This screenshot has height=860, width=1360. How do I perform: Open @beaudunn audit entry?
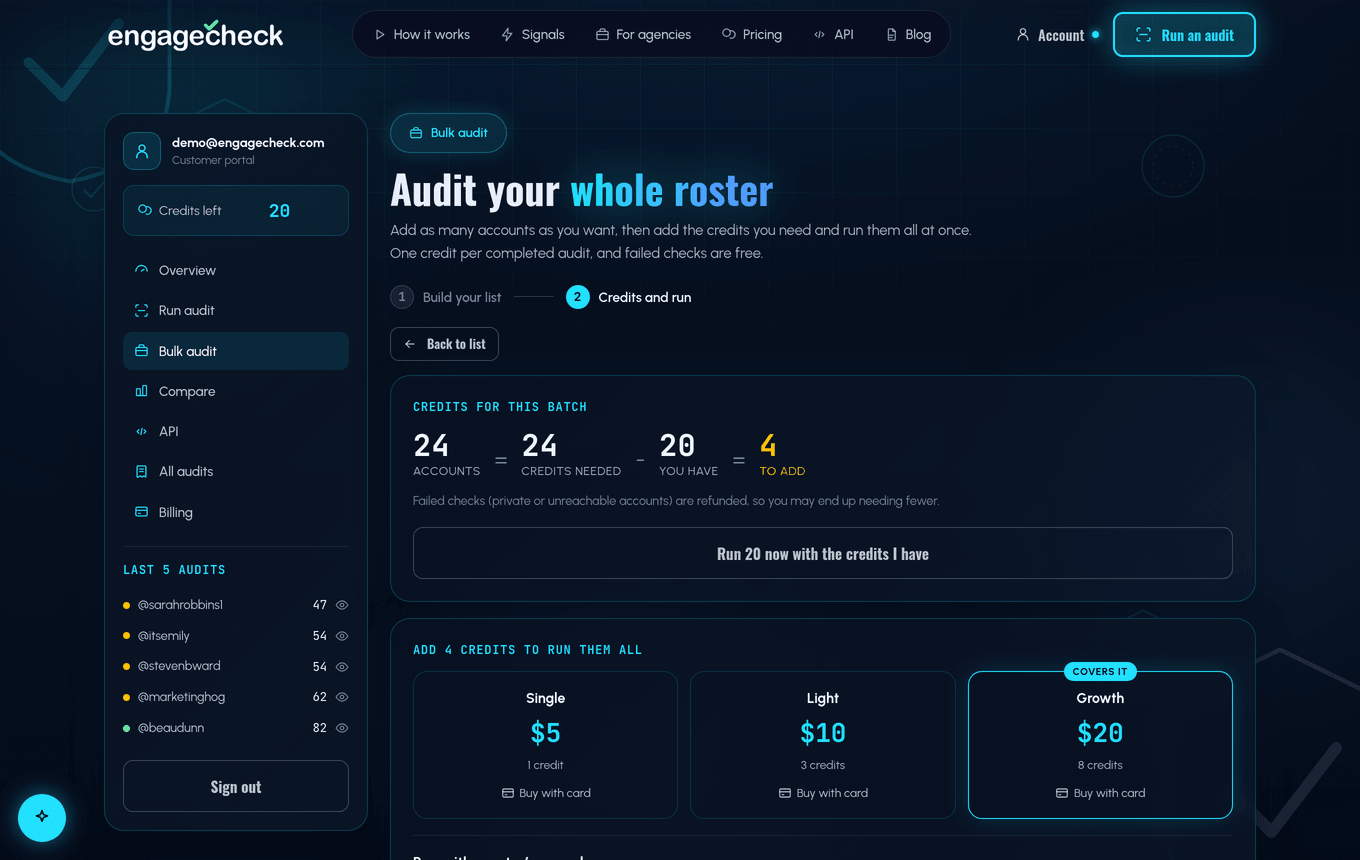171,728
